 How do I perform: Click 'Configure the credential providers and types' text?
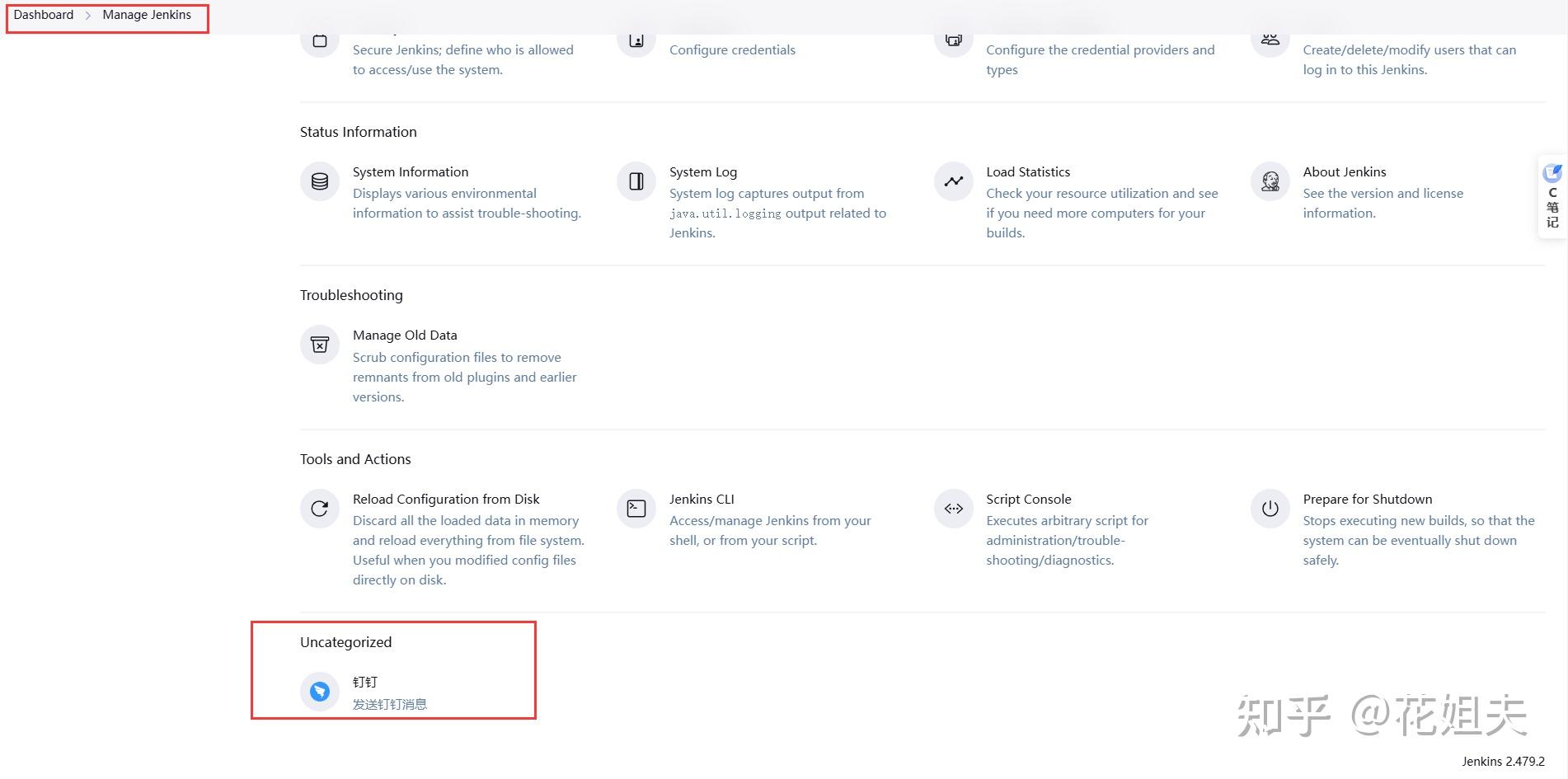pos(1101,59)
